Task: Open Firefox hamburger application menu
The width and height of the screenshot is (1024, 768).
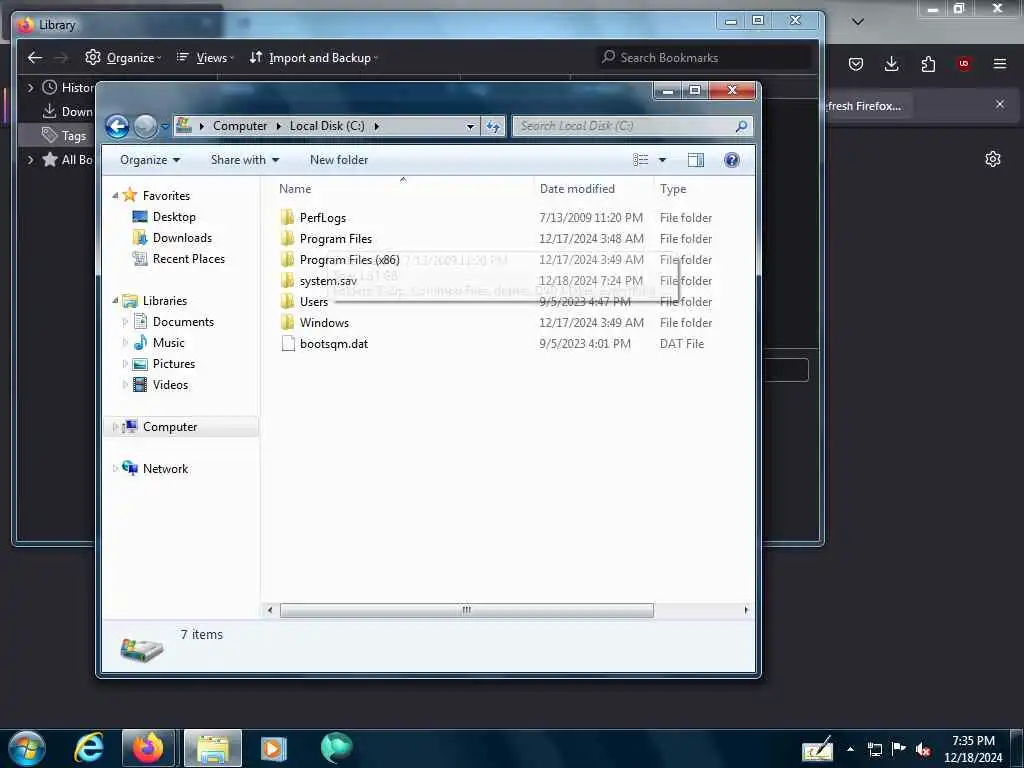Action: (x=1000, y=63)
